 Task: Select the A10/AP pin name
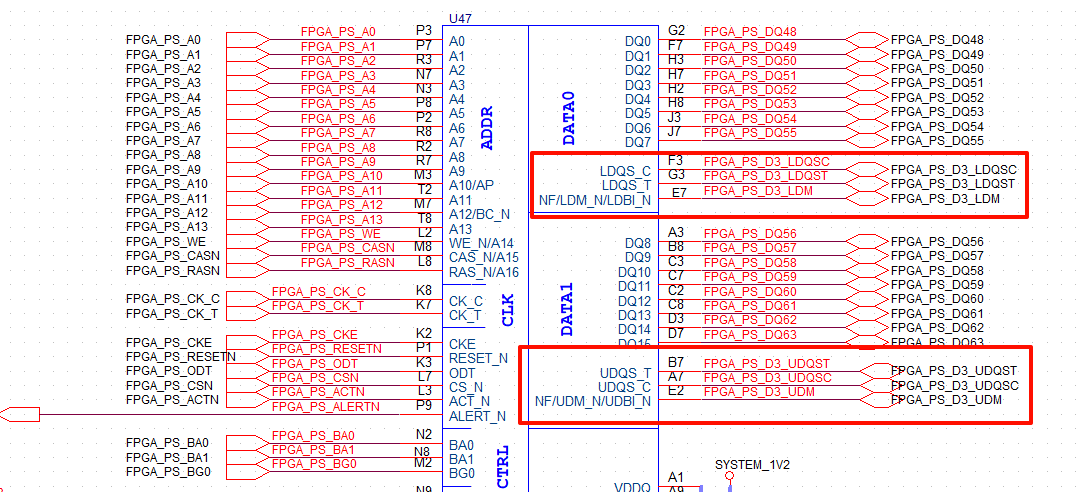coord(471,185)
